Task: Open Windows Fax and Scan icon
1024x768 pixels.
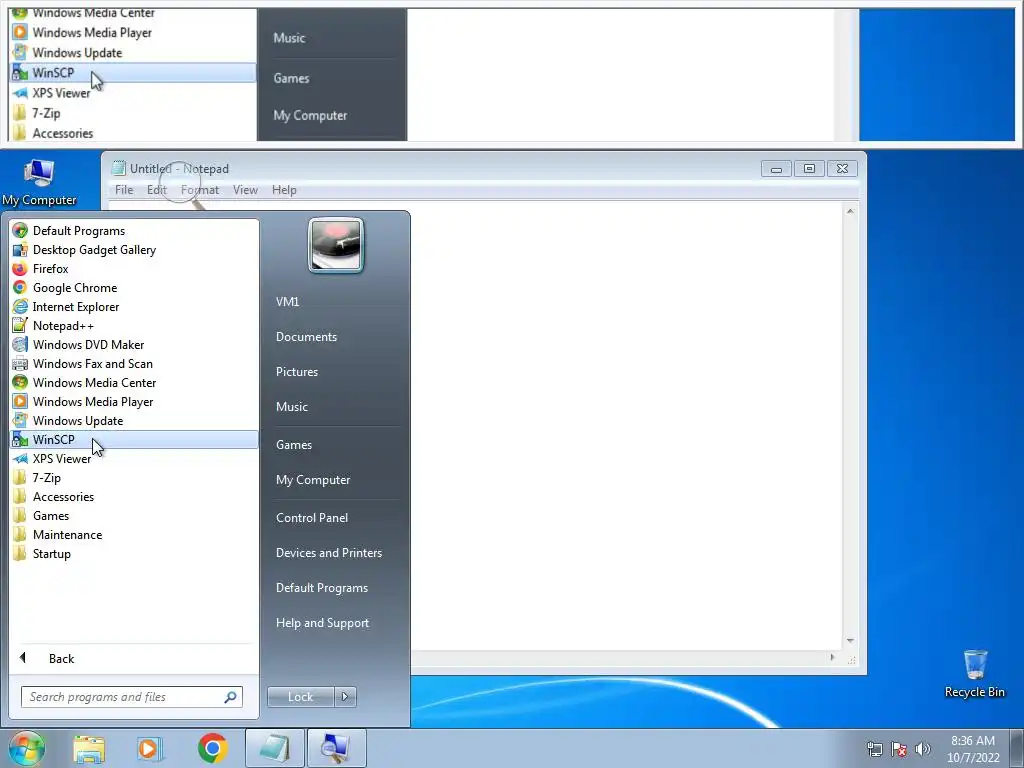Action: [20, 363]
